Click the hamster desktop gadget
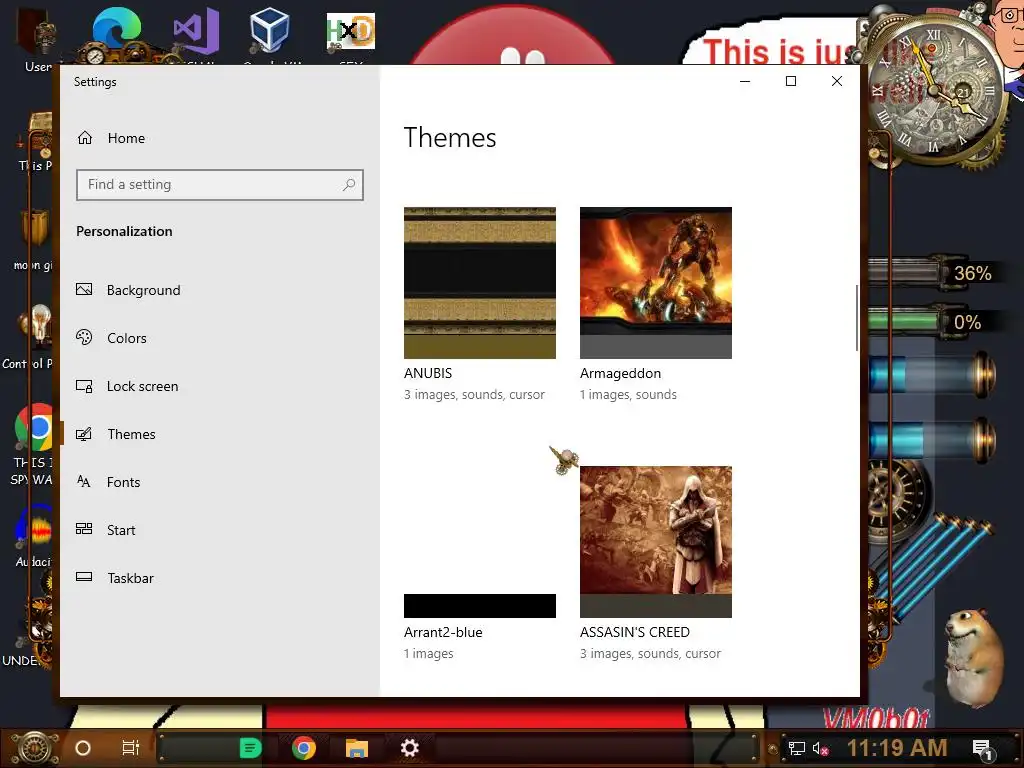 click(x=973, y=658)
